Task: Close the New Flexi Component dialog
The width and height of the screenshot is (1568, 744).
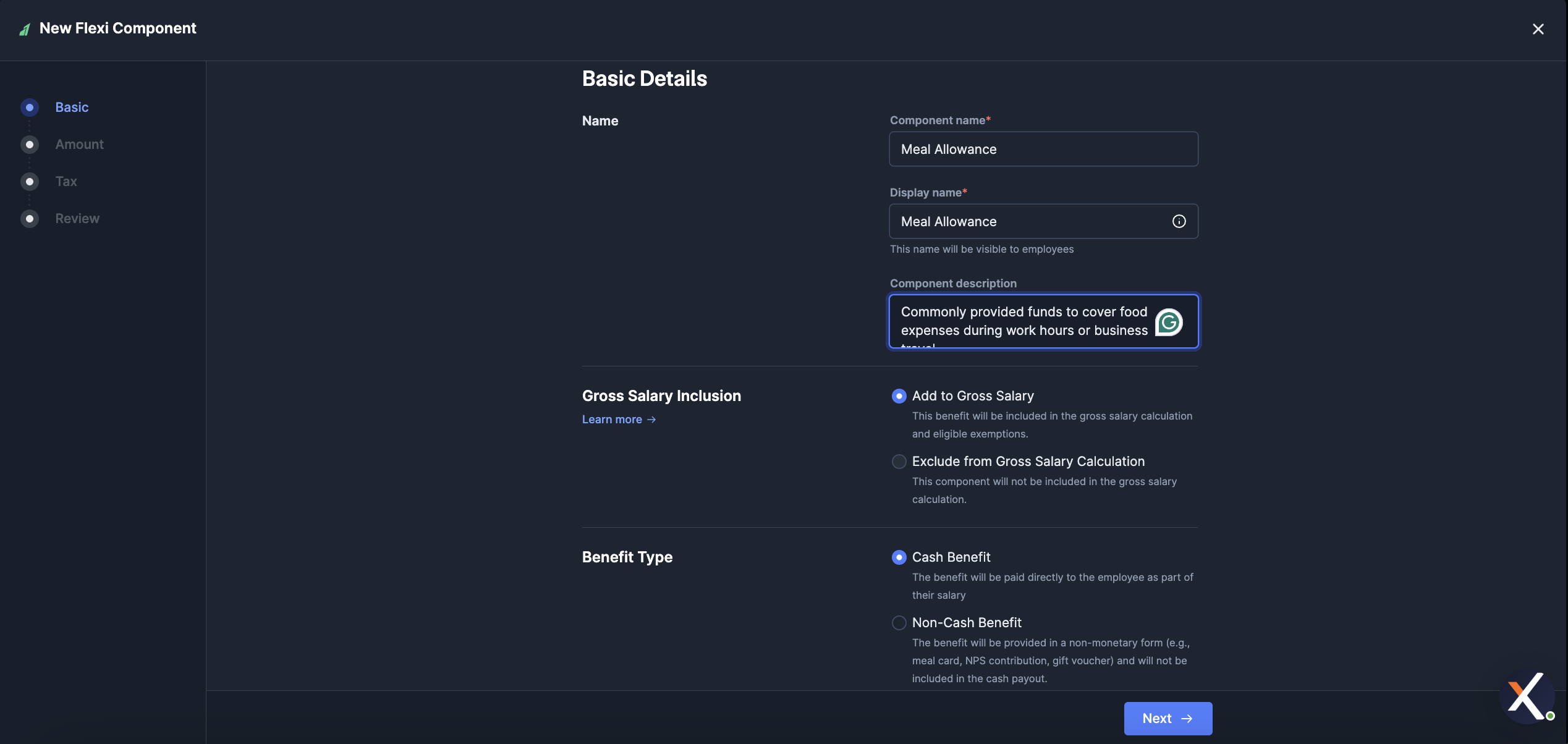Action: [1538, 29]
